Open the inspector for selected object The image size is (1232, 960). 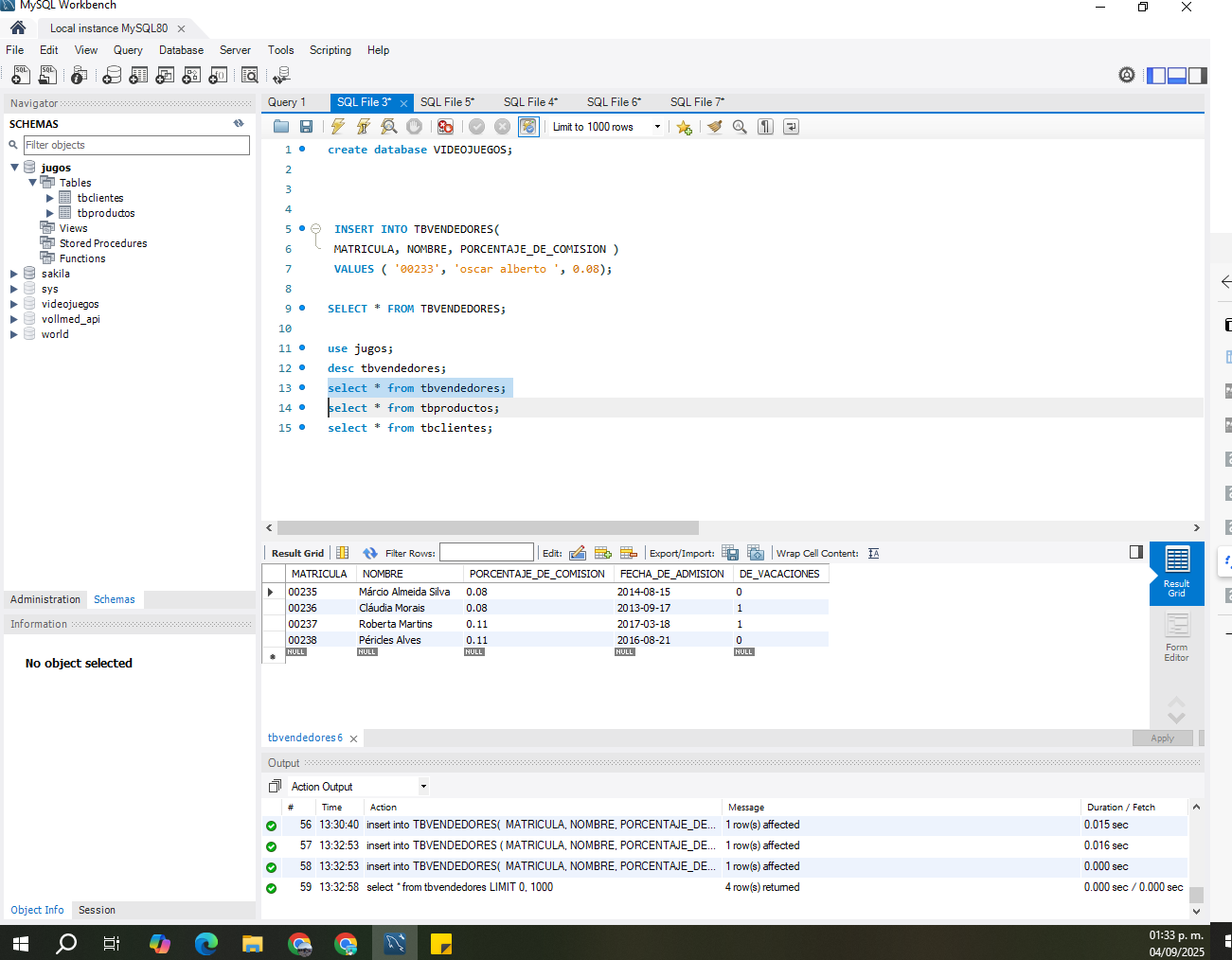click(80, 75)
